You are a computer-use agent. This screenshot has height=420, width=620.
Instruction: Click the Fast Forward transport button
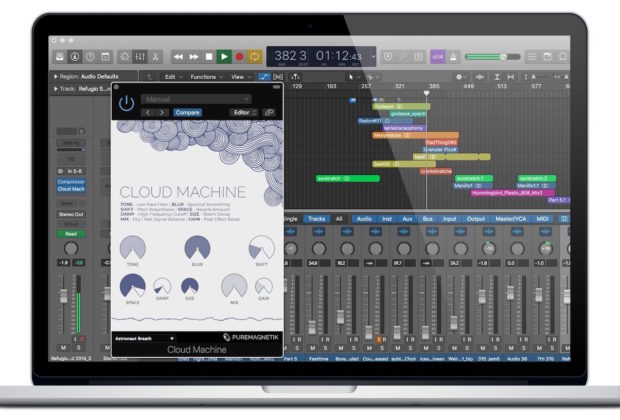click(194, 57)
